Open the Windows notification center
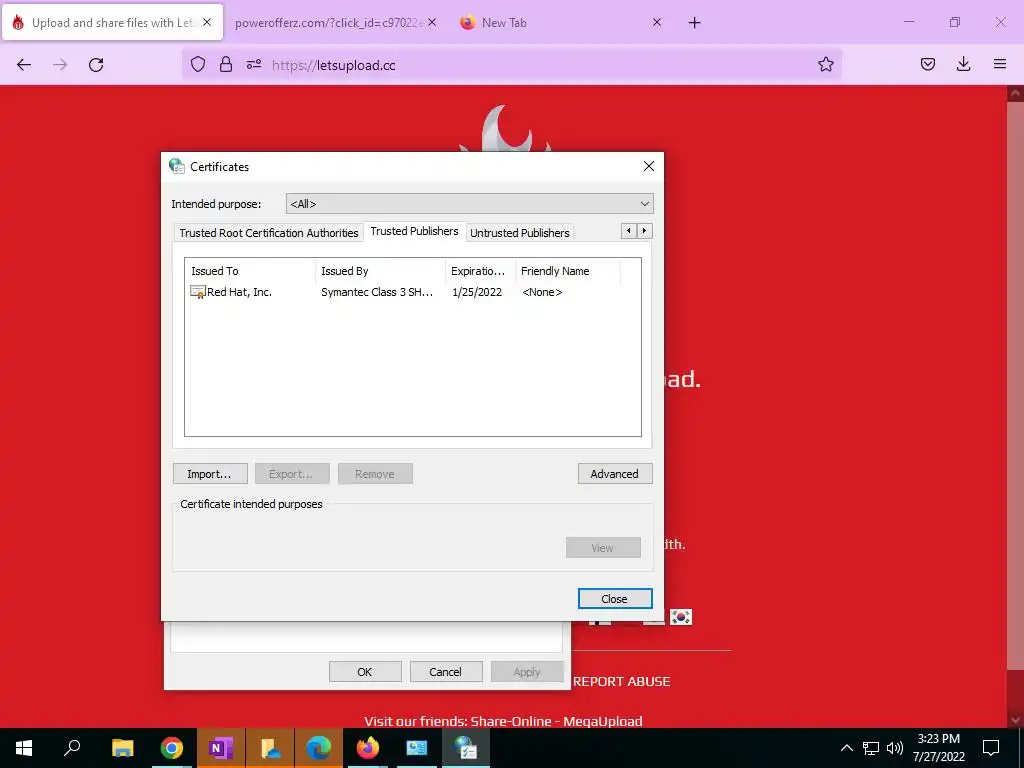 (x=991, y=748)
